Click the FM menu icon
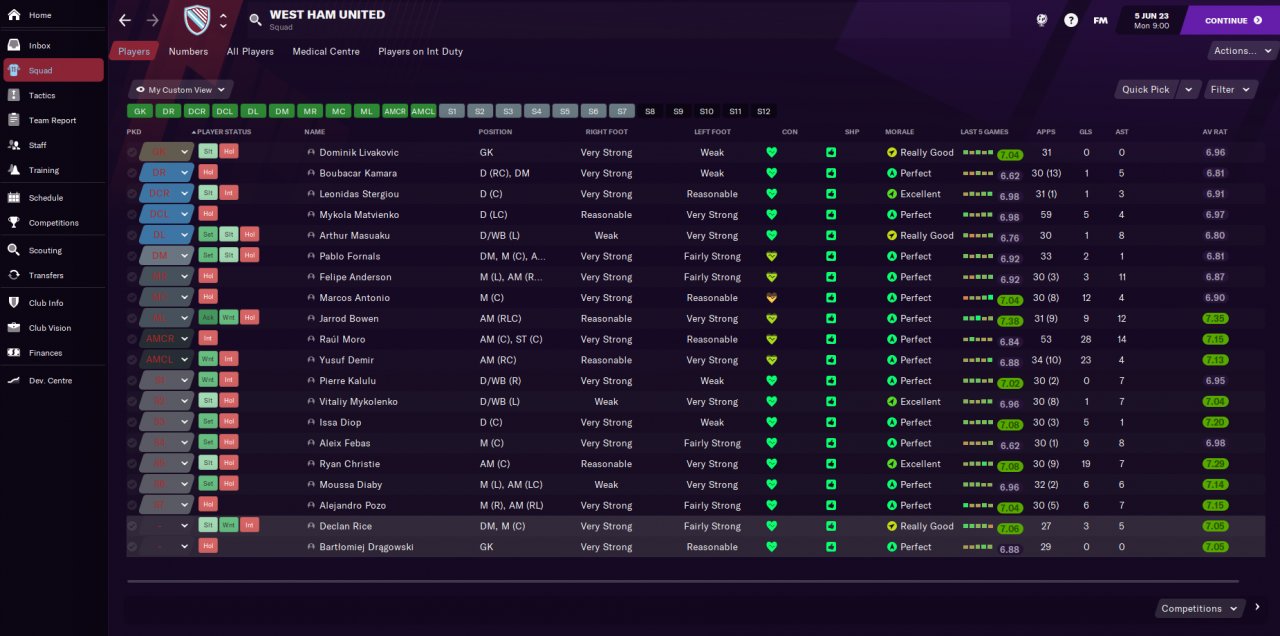The width and height of the screenshot is (1280, 636). (x=1100, y=20)
